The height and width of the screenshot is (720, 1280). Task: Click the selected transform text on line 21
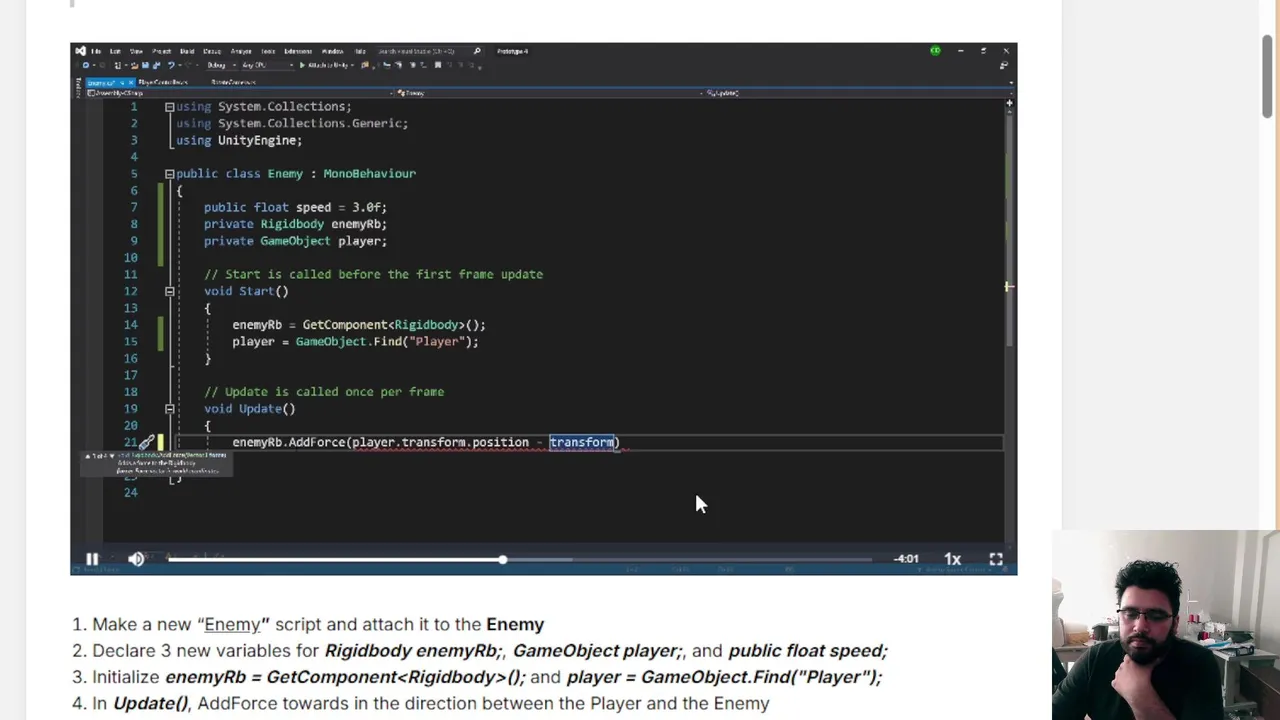coord(582,442)
